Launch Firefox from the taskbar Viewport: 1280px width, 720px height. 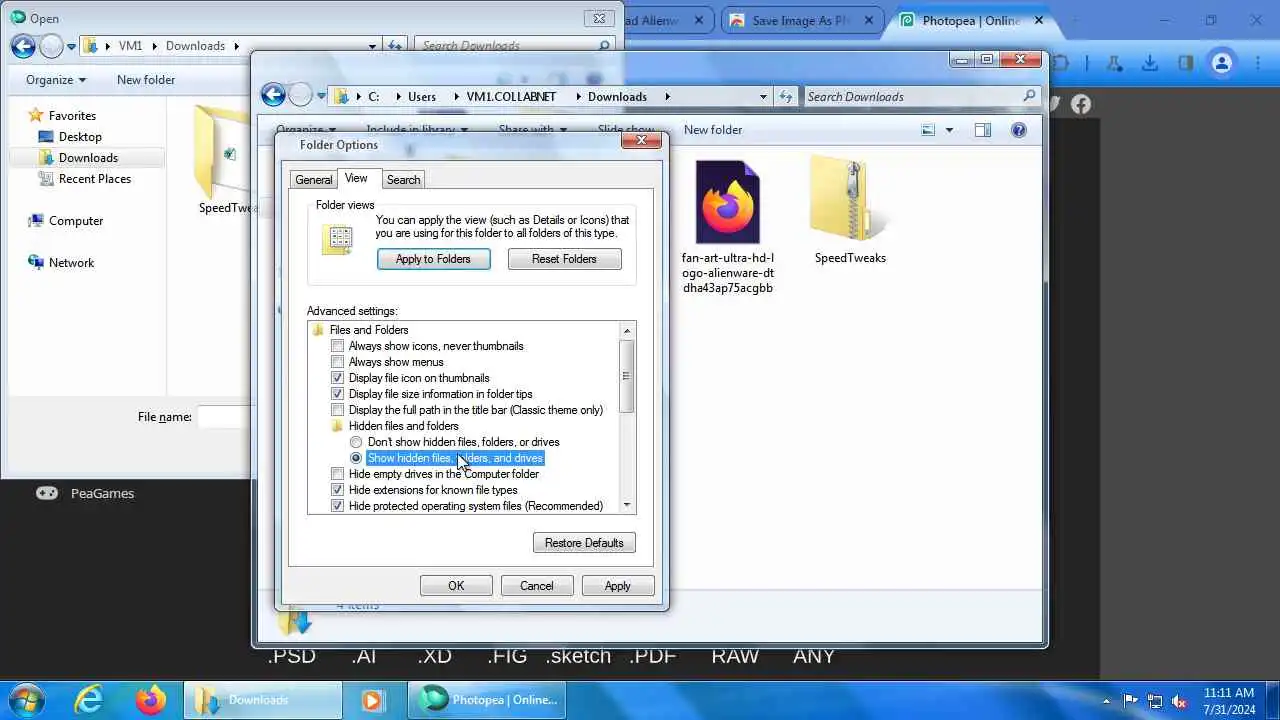[x=151, y=700]
